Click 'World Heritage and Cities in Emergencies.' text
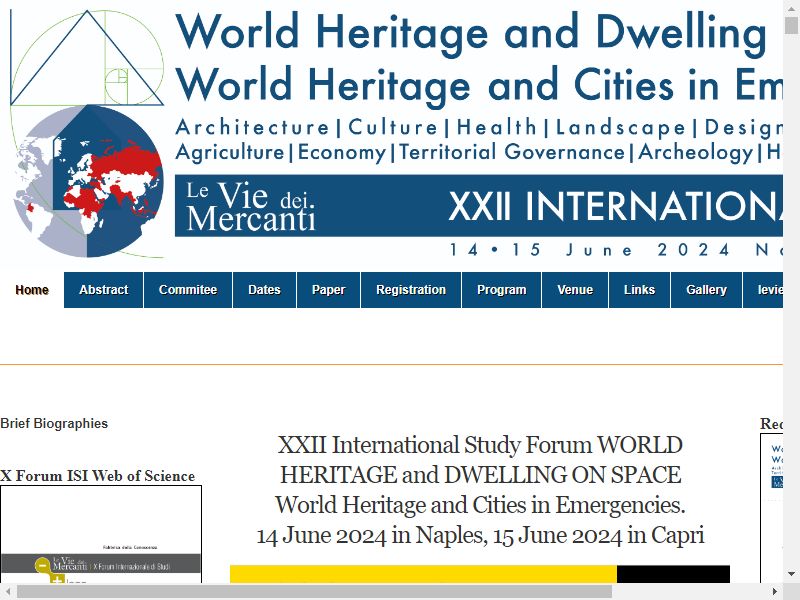 (x=480, y=505)
